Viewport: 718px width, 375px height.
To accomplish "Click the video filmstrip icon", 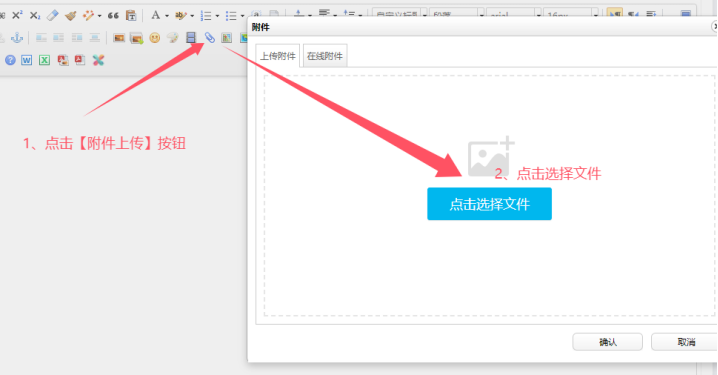I will [x=191, y=38].
